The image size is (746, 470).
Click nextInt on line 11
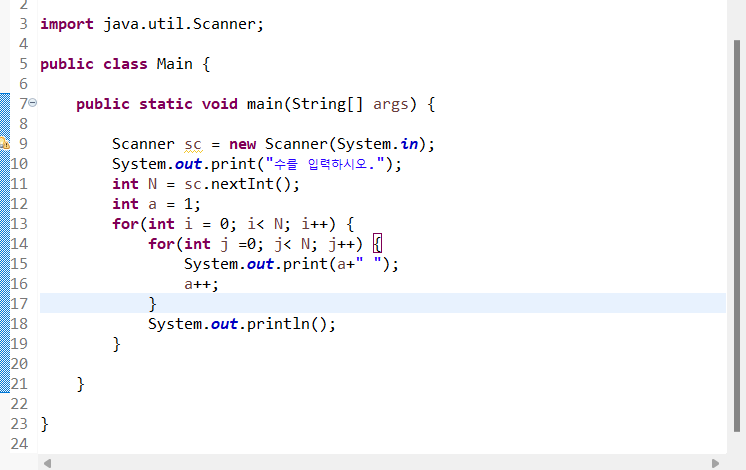[242, 184]
